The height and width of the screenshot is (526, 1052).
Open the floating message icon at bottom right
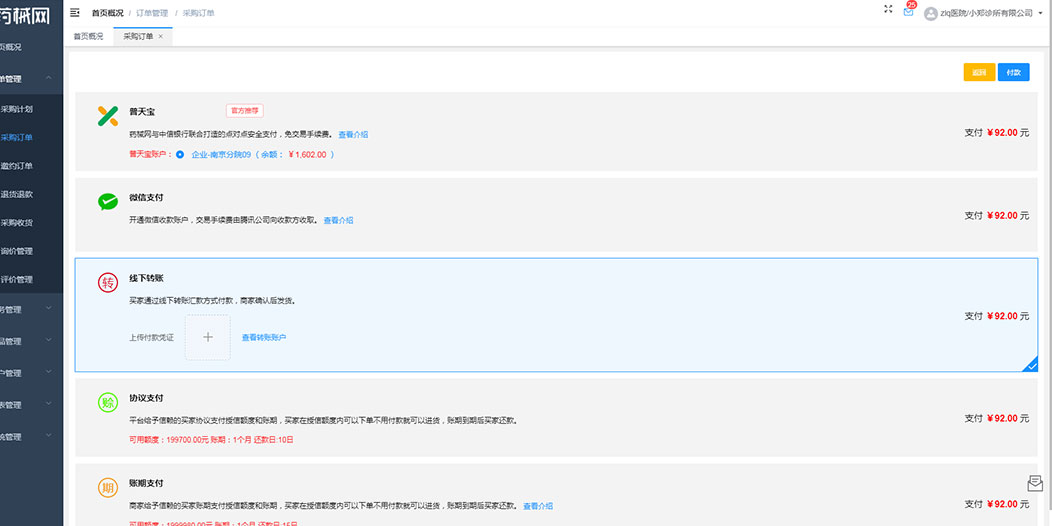click(x=1035, y=483)
